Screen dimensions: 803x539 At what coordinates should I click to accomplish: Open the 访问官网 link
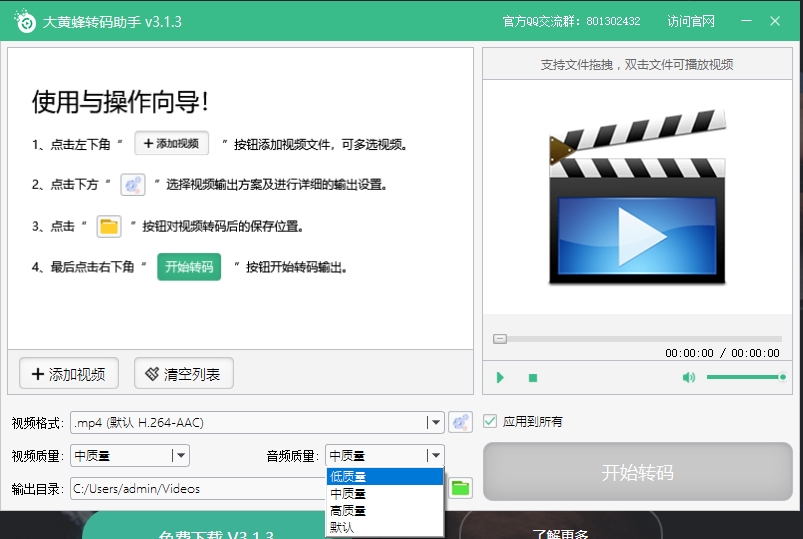(x=691, y=21)
